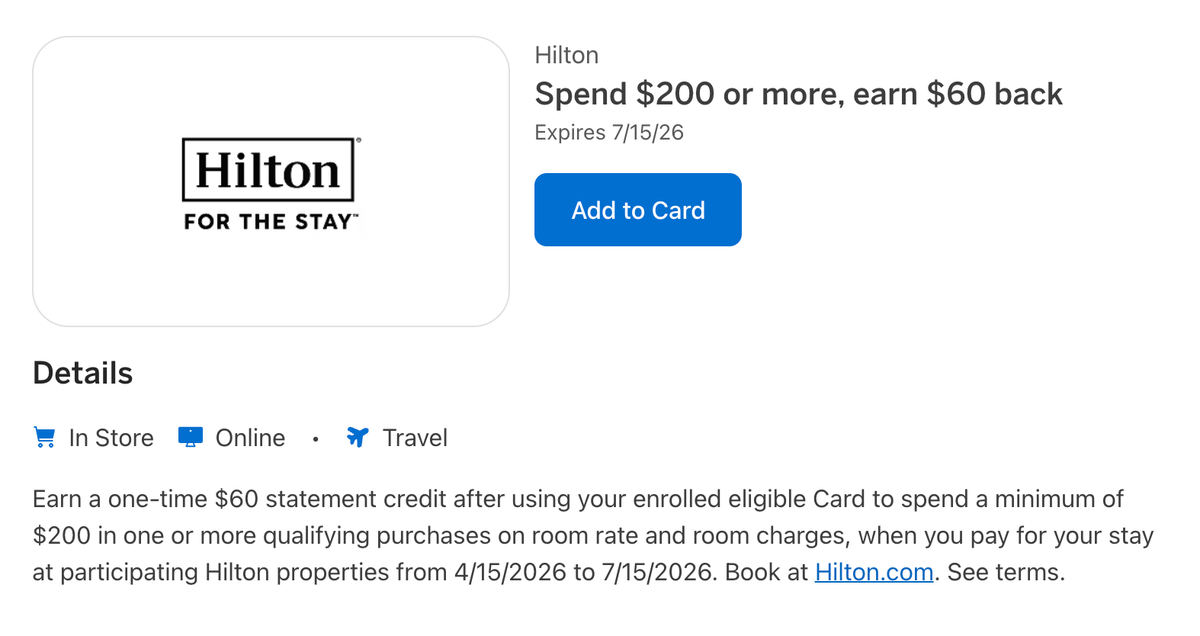Click the Spend $200 or more offer headline
1200x636 pixels.
[x=798, y=93]
